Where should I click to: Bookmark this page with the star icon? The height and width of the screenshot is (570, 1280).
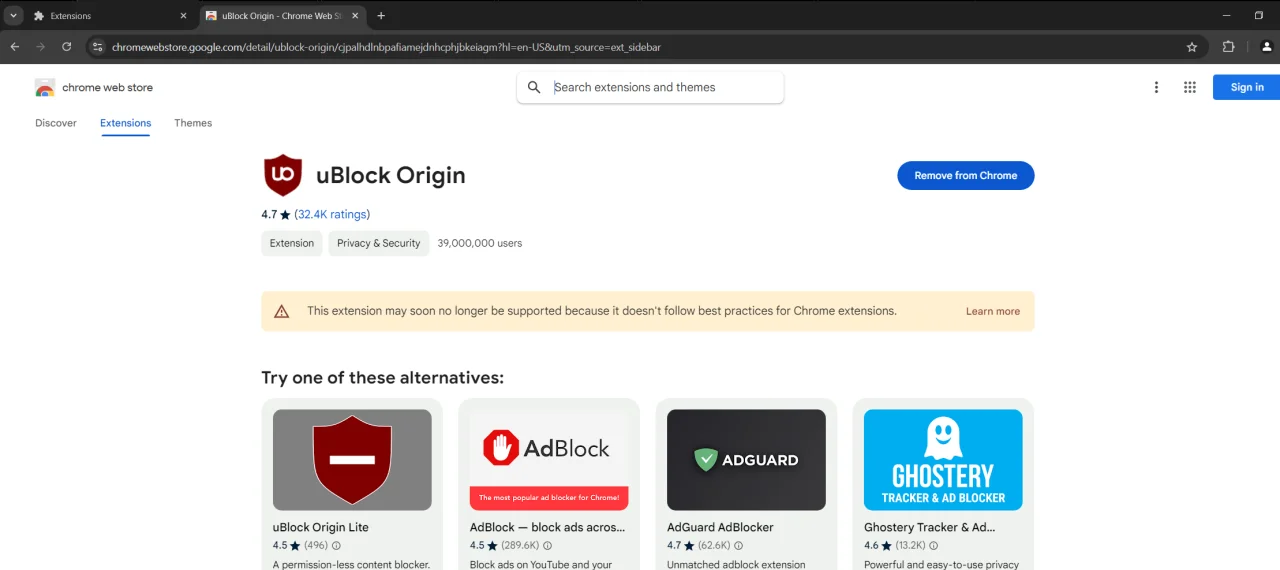pos(1192,47)
